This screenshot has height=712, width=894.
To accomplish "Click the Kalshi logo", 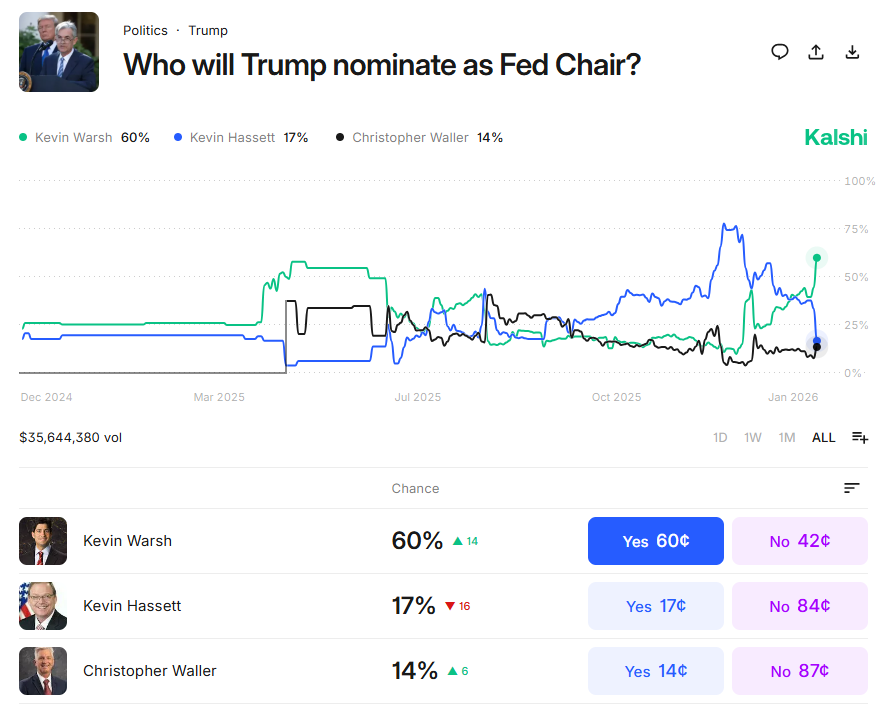I will 836,138.
